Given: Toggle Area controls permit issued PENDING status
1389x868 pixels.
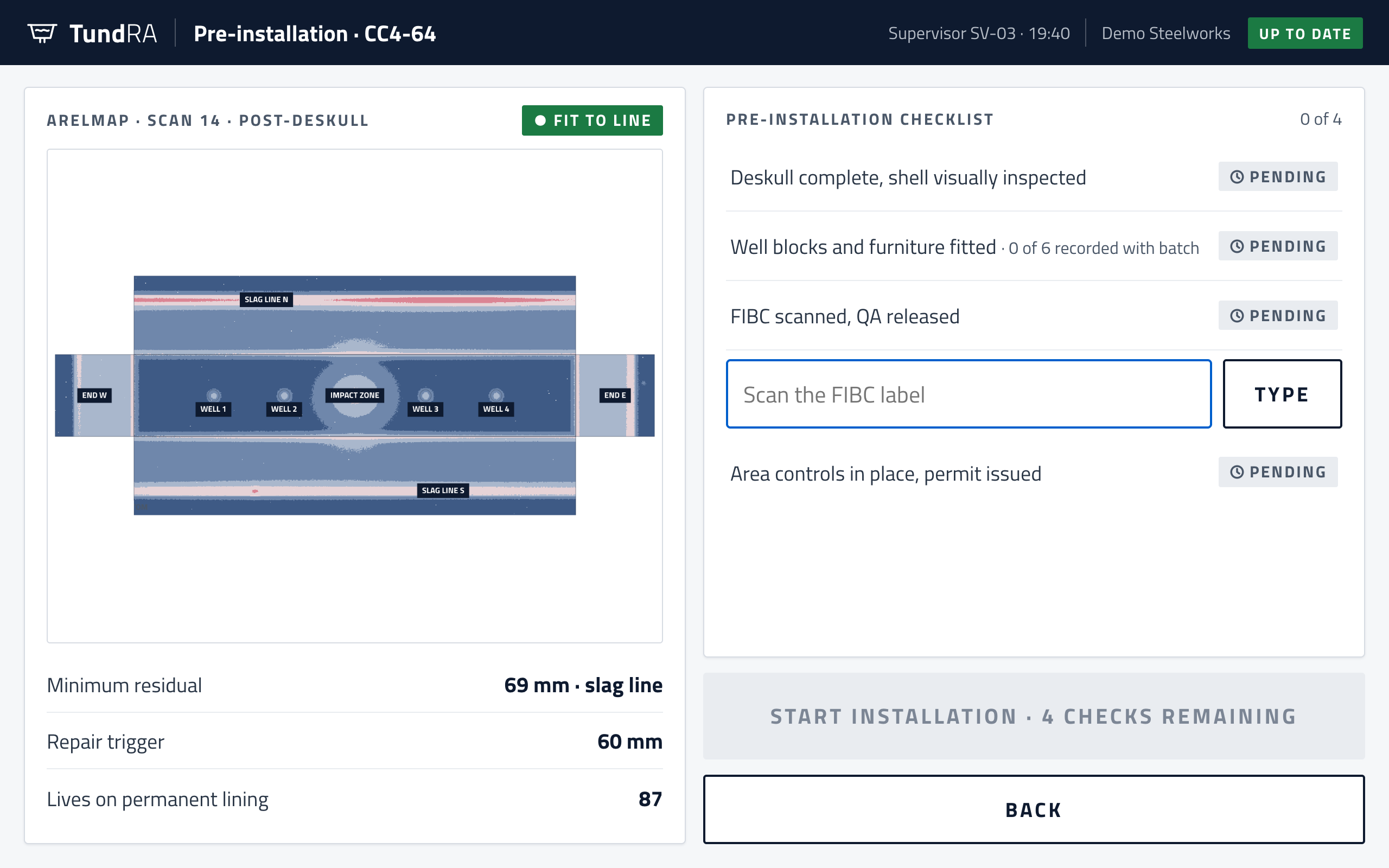Looking at the screenshot, I should [x=1278, y=472].
